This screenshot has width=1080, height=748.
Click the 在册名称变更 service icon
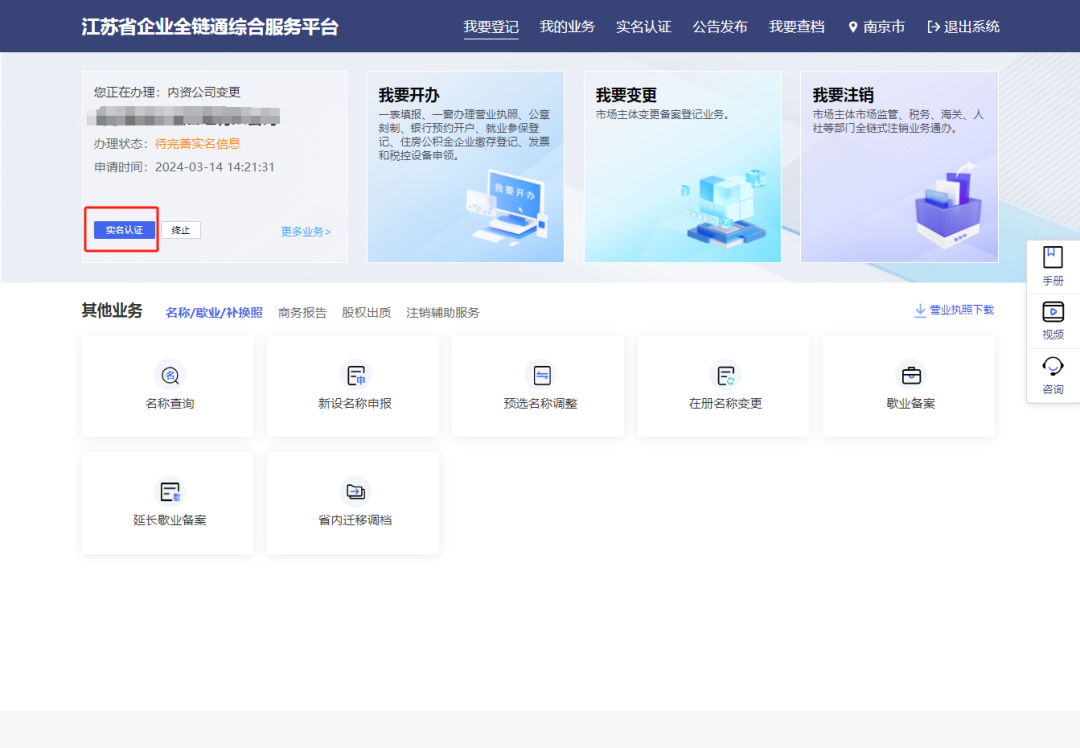(722, 385)
